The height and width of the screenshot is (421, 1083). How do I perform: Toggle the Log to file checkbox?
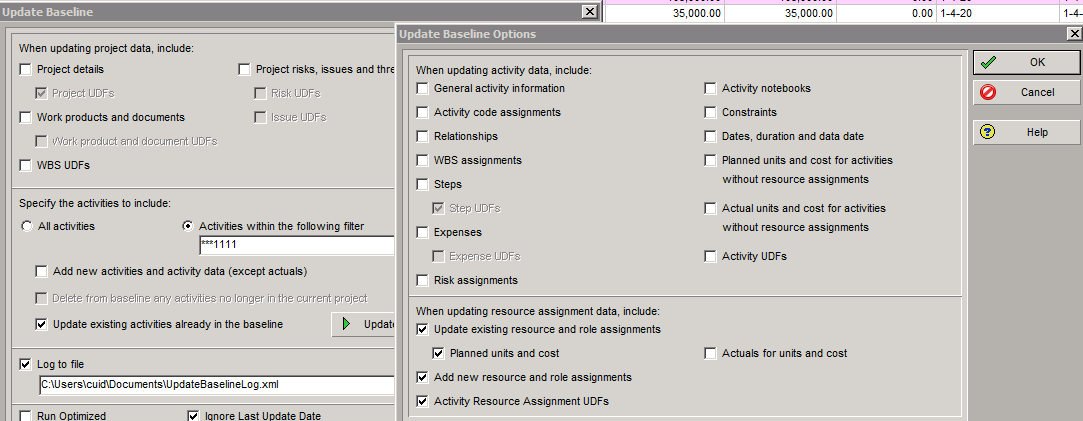coord(26,364)
